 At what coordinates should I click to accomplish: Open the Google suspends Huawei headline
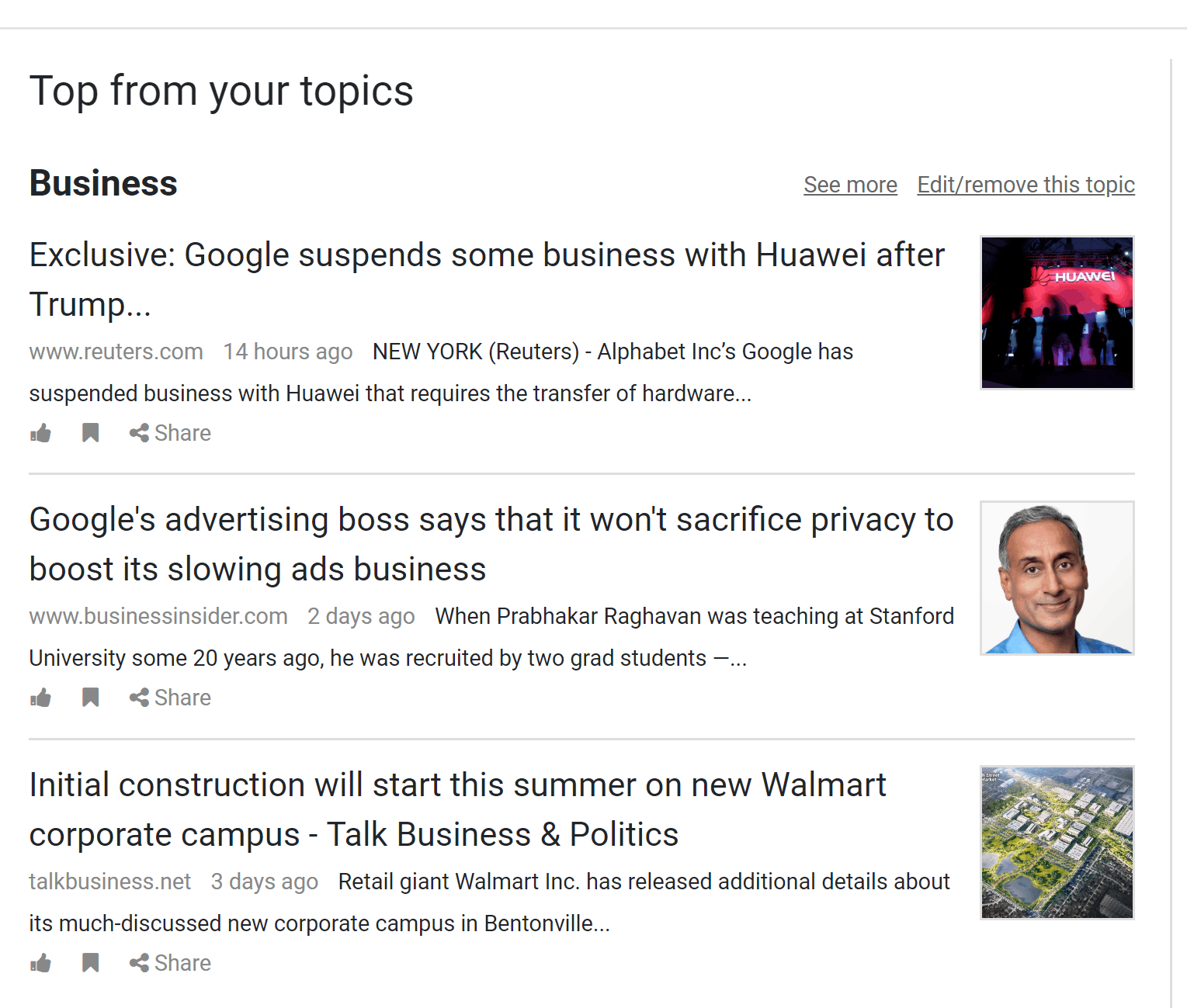click(x=487, y=279)
